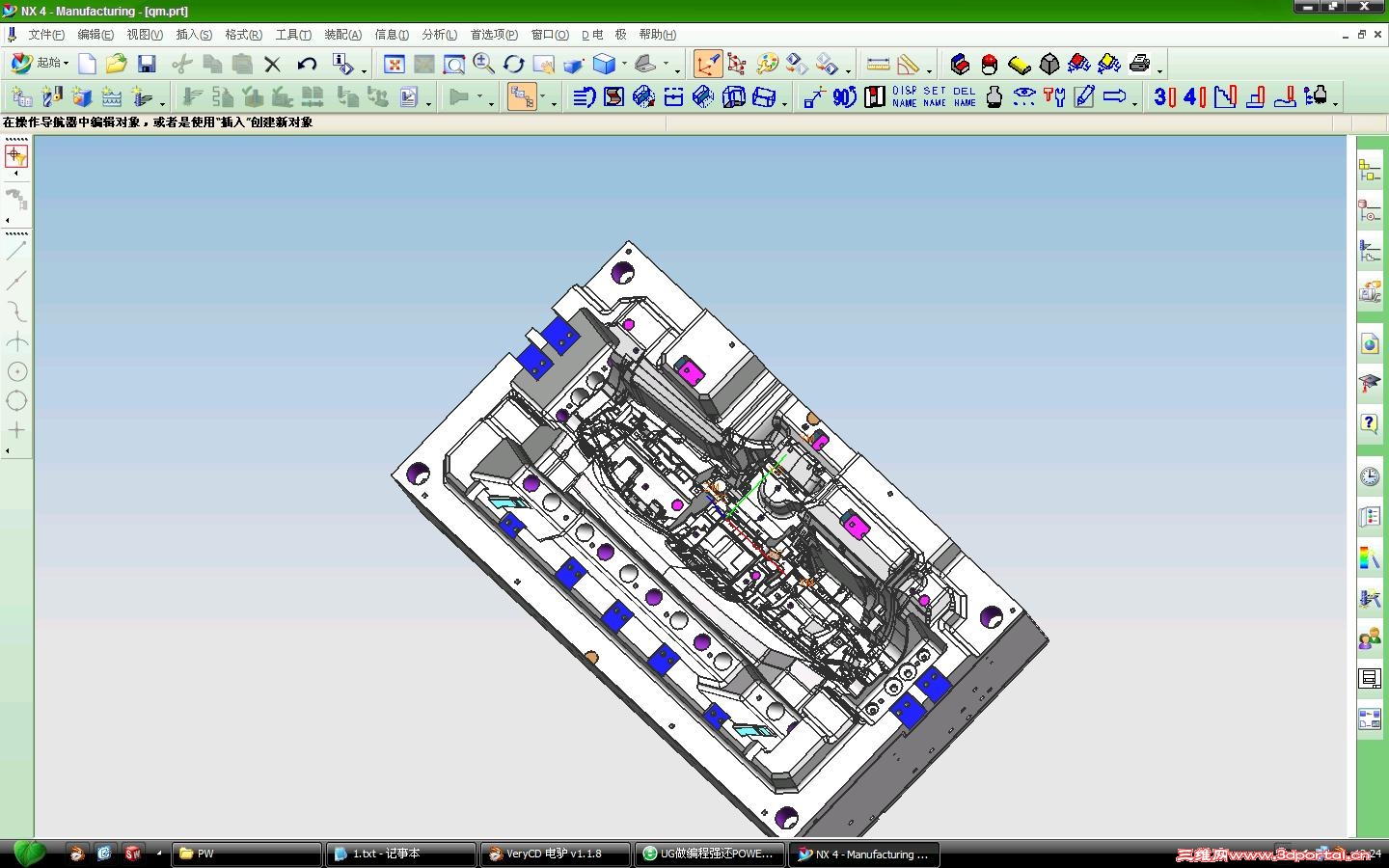Open the Training graduation cap sidebar tab
The image size is (1389, 868).
pos(1370,383)
